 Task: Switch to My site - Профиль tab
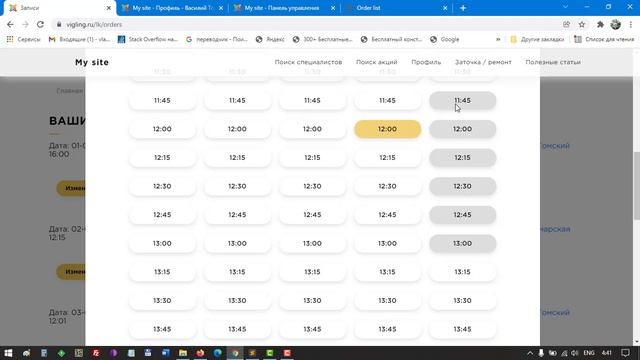pos(171,8)
